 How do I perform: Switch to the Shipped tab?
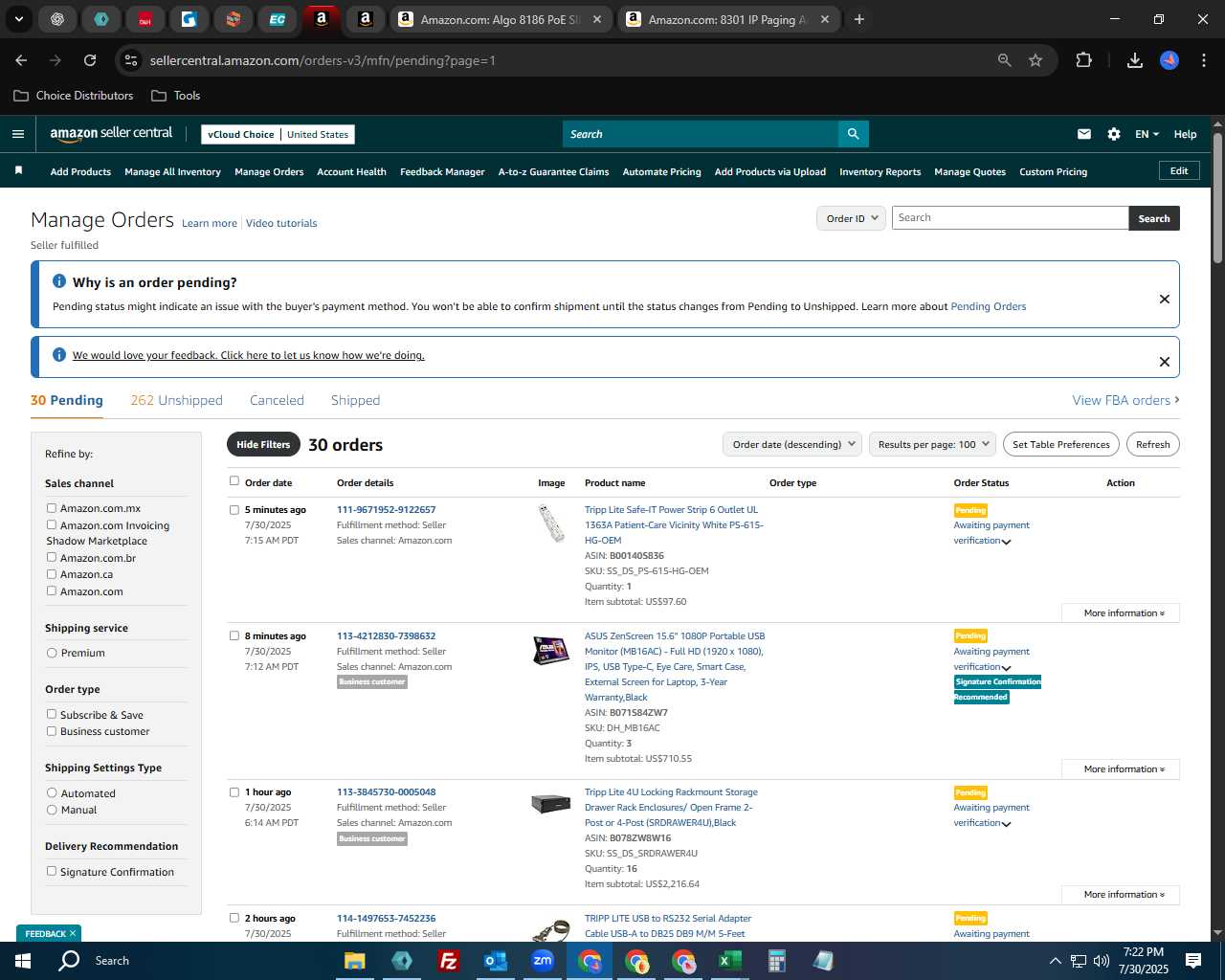(355, 400)
